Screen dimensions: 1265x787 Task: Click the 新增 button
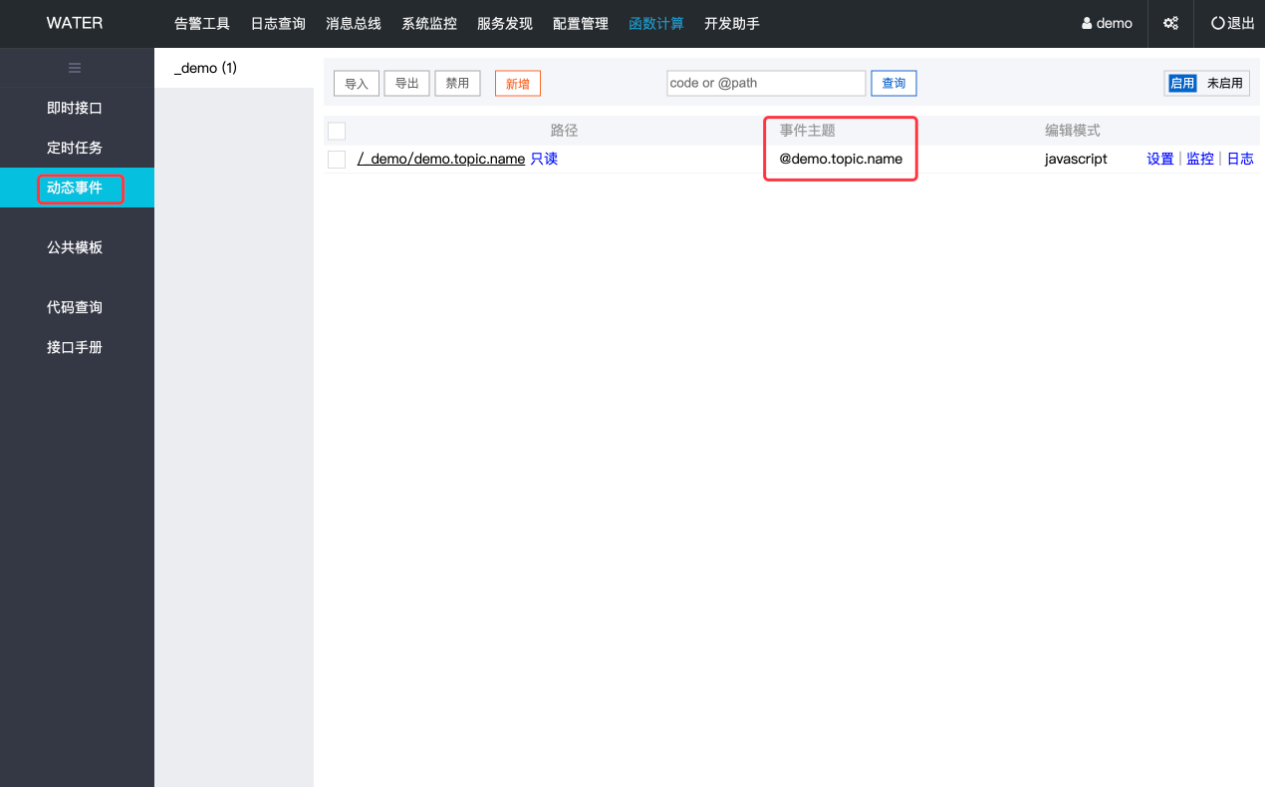(517, 84)
